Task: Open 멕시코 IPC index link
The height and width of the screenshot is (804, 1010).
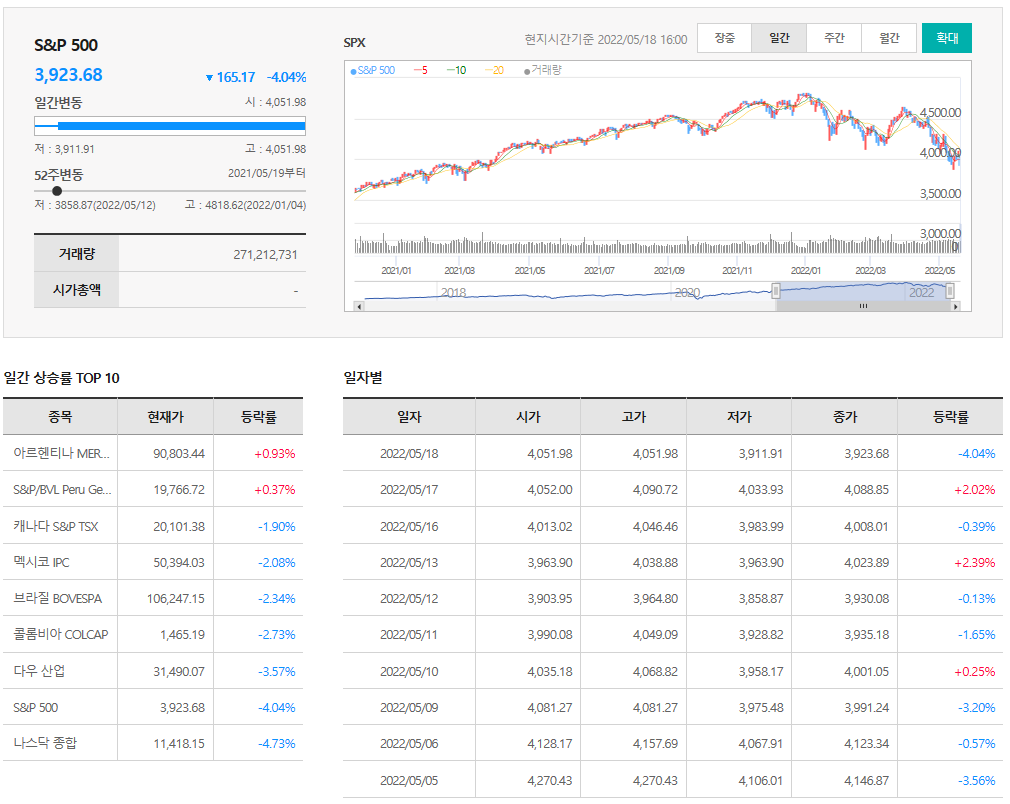Action: click(41, 562)
